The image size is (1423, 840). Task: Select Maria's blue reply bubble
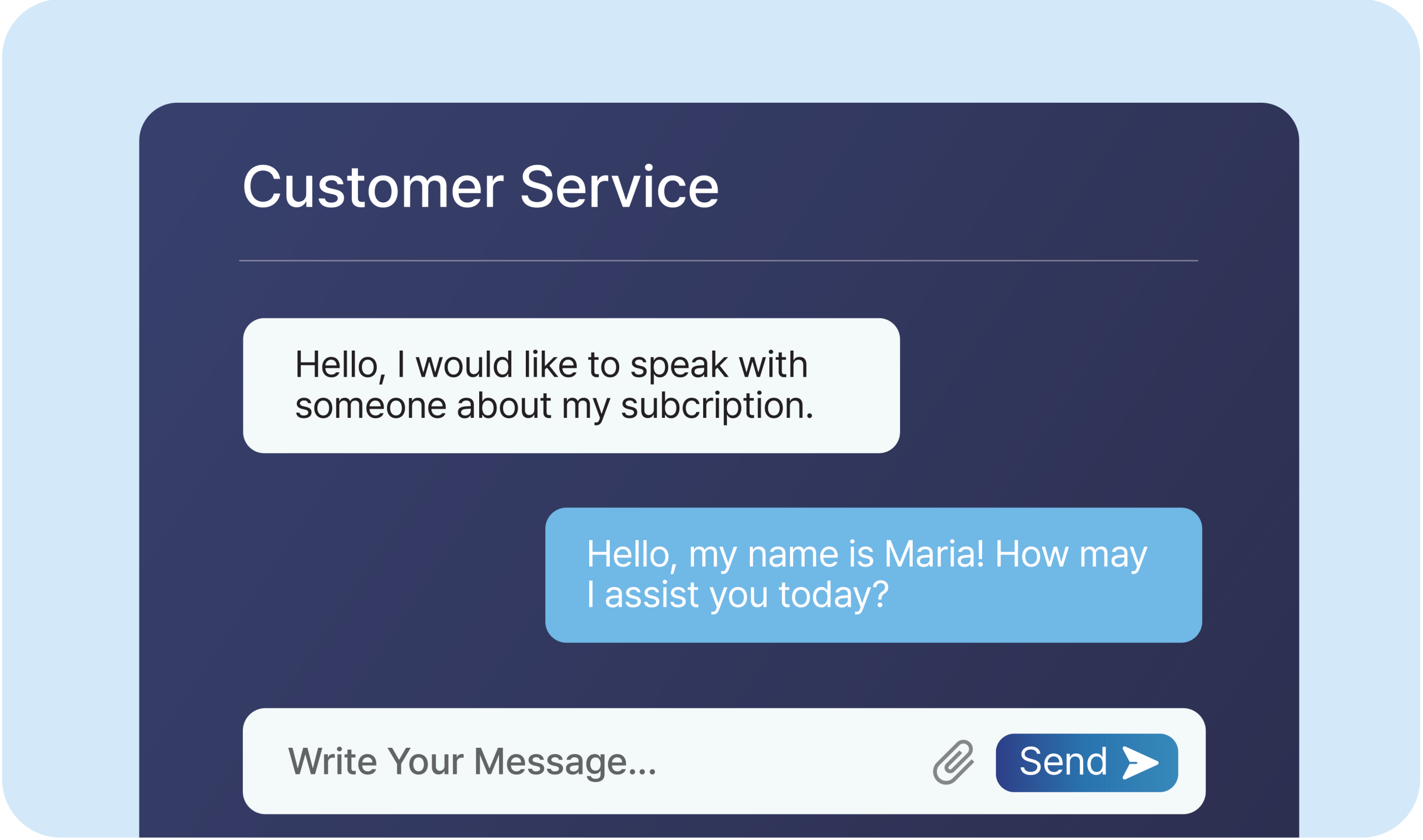874,576
